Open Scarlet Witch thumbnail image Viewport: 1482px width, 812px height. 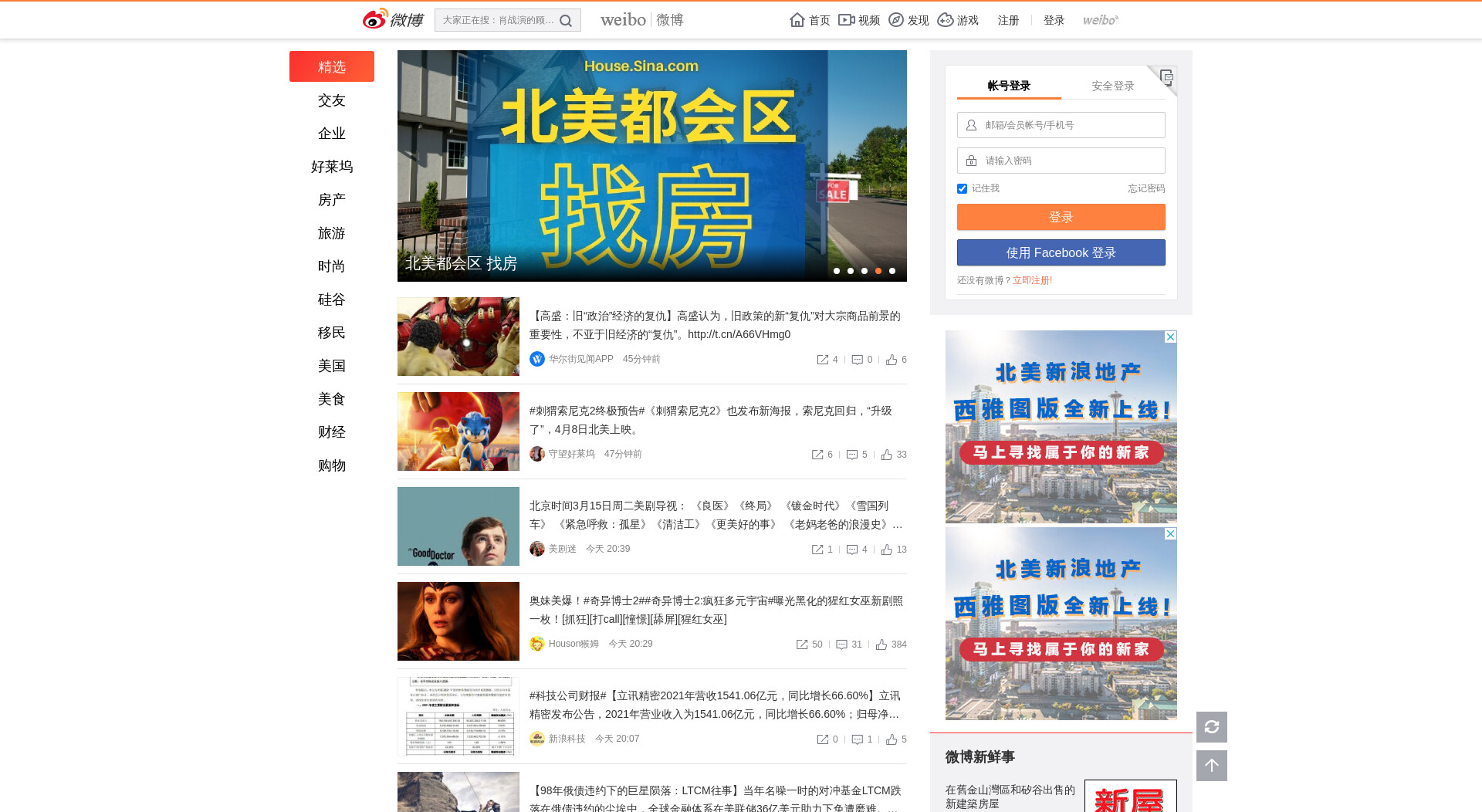[x=458, y=621]
